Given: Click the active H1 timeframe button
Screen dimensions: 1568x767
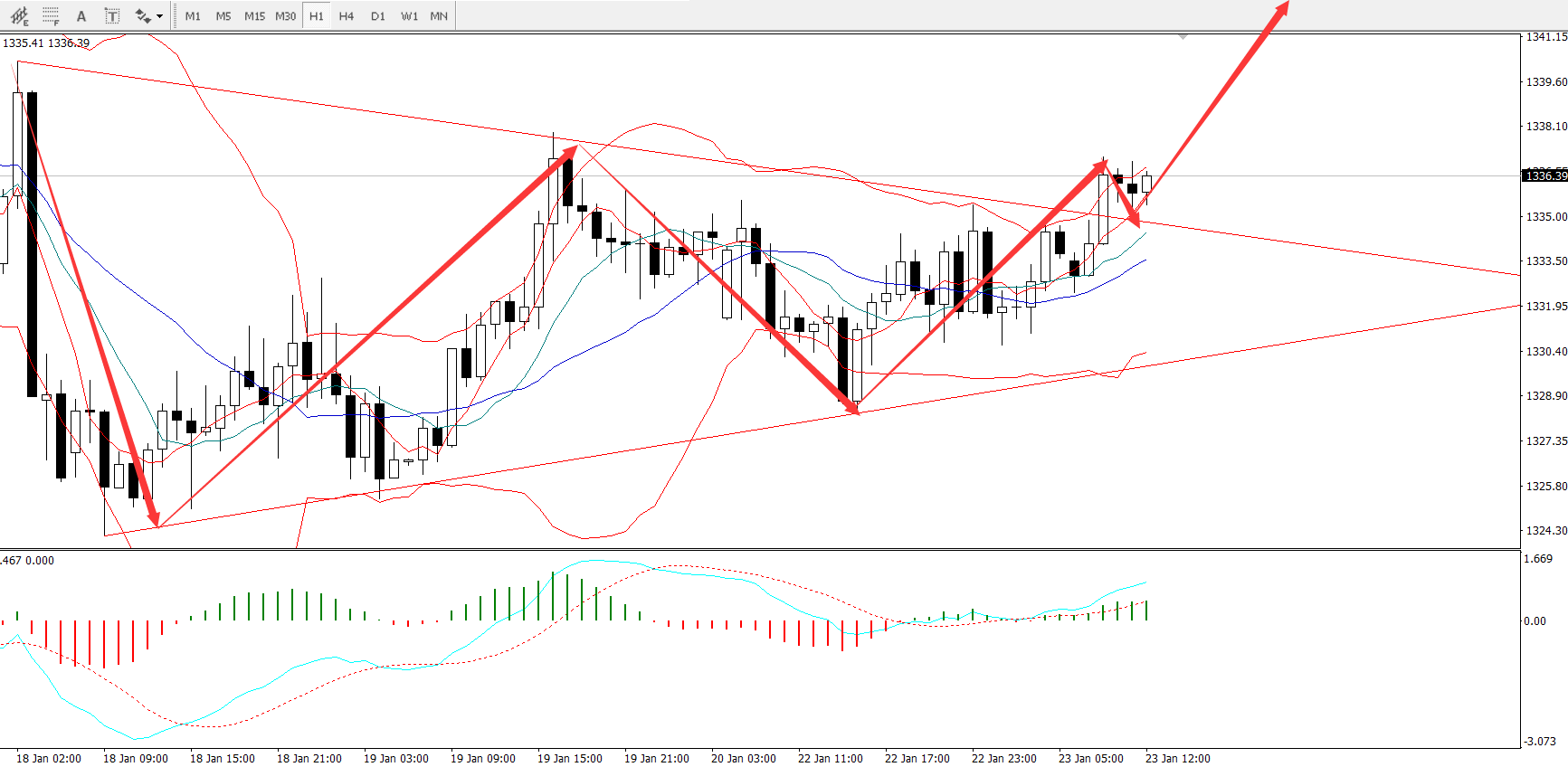Looking at the screenshot, I should tap(316, 16).
